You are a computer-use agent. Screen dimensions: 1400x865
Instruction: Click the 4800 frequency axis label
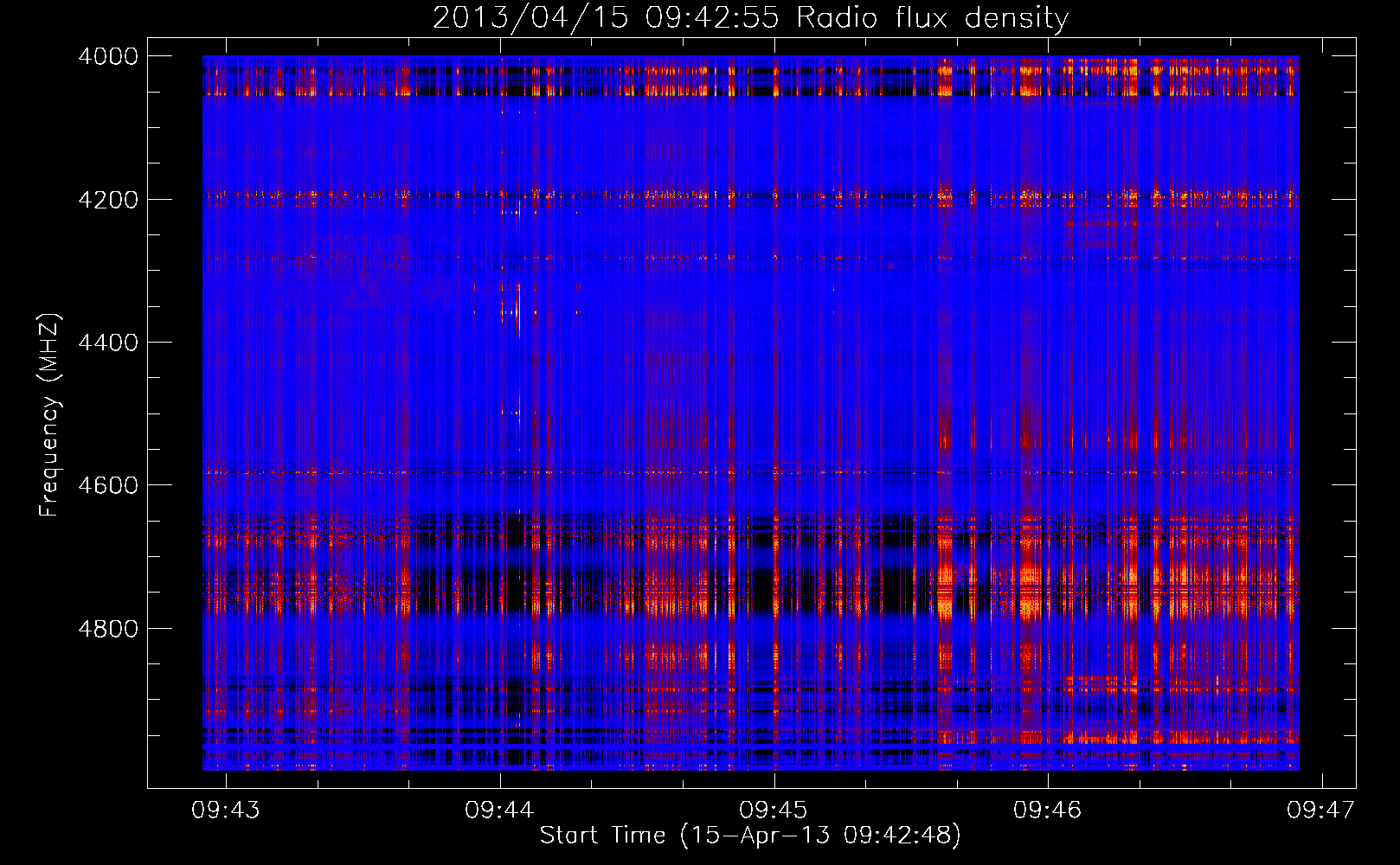click(x=108, y=629)
